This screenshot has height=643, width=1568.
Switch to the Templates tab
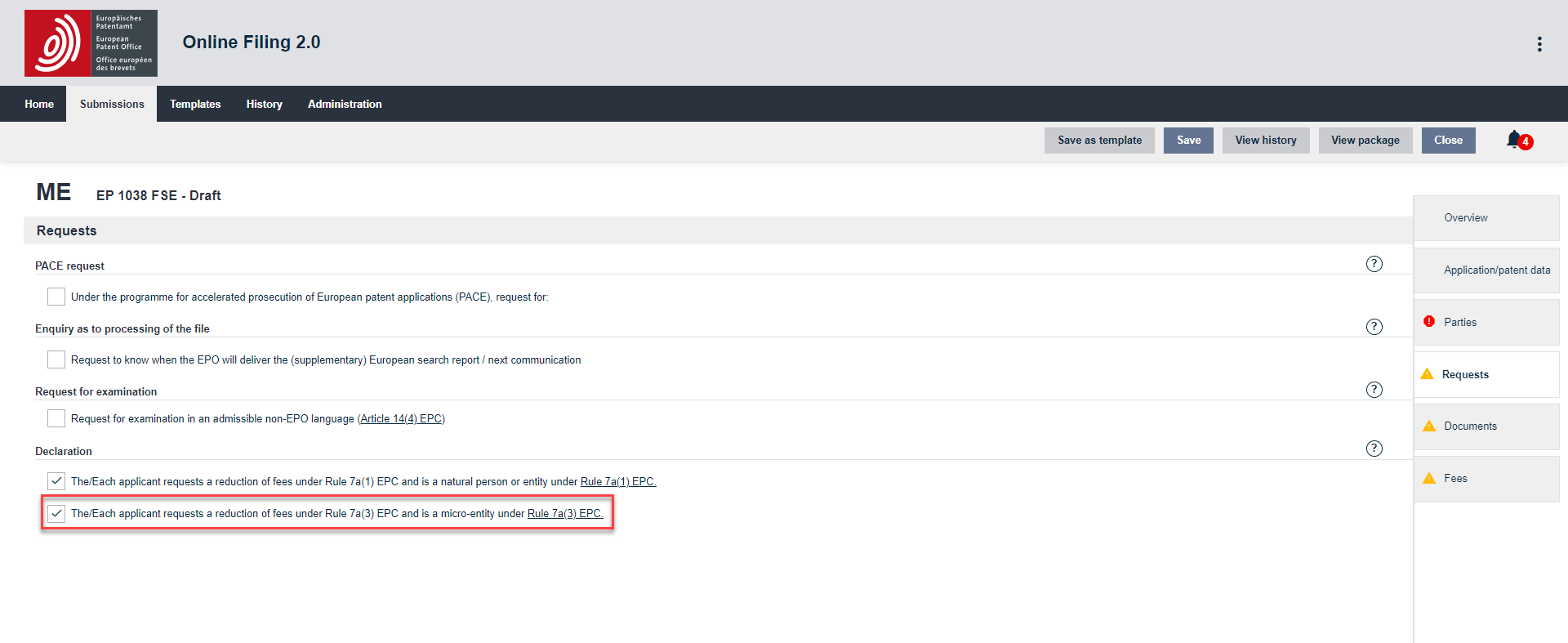point(195,104)
